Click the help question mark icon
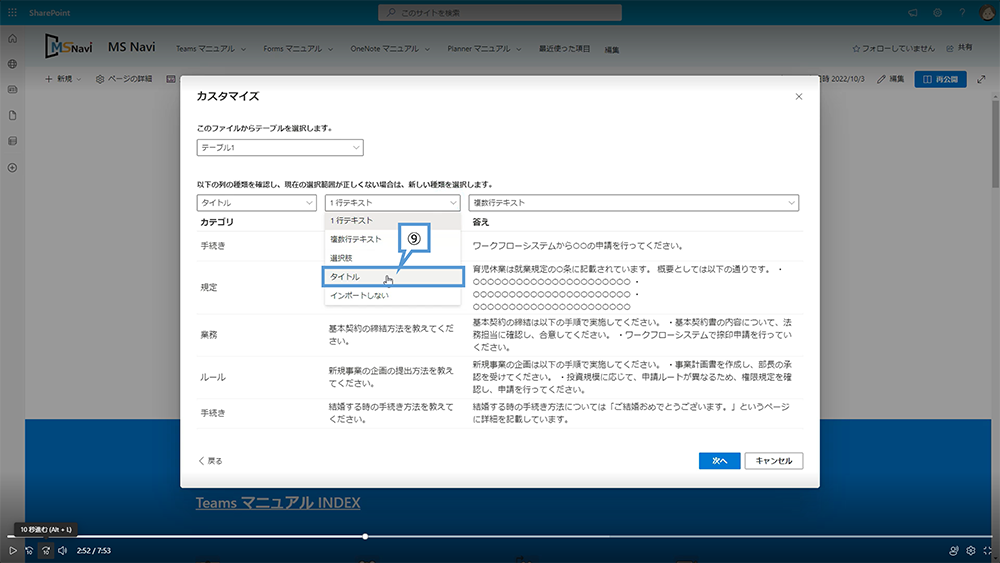 pos(961,12)
